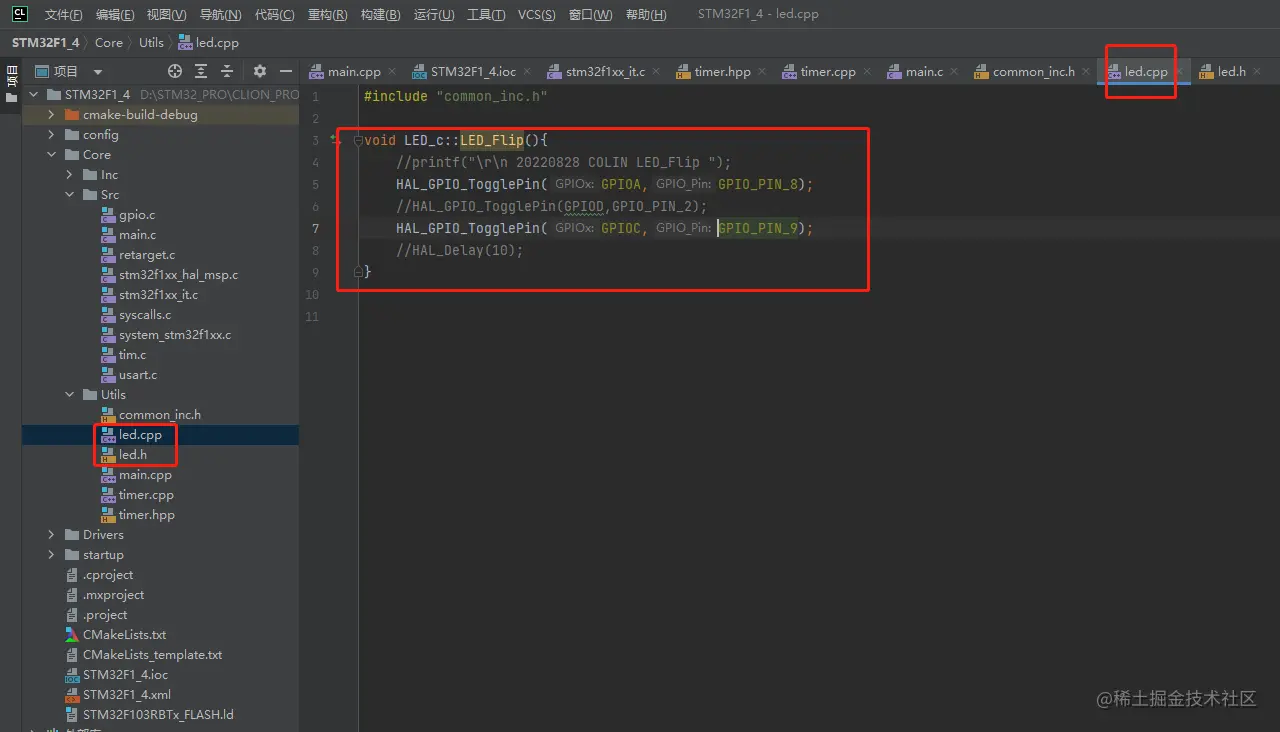Select CMakeLists.txt in the project tree
Image resolution: width=1280 pixels, height=732 pixels.
[125, 635]
